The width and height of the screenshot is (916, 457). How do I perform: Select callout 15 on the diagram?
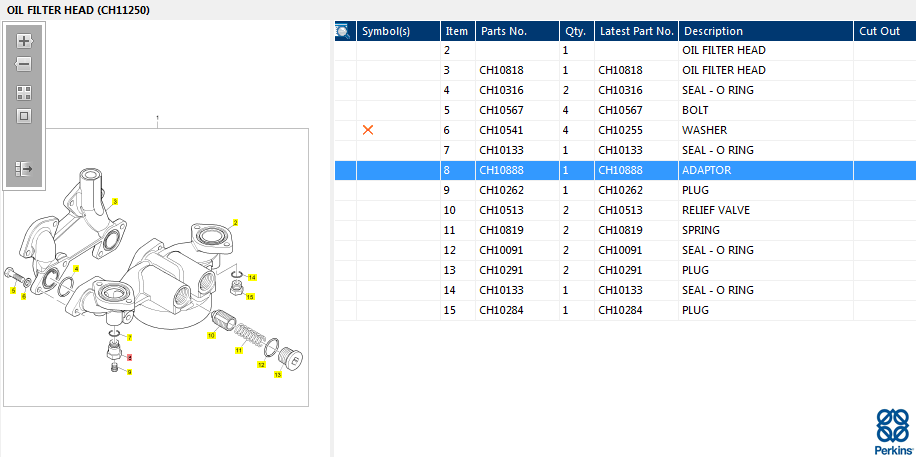pos(251,297)
